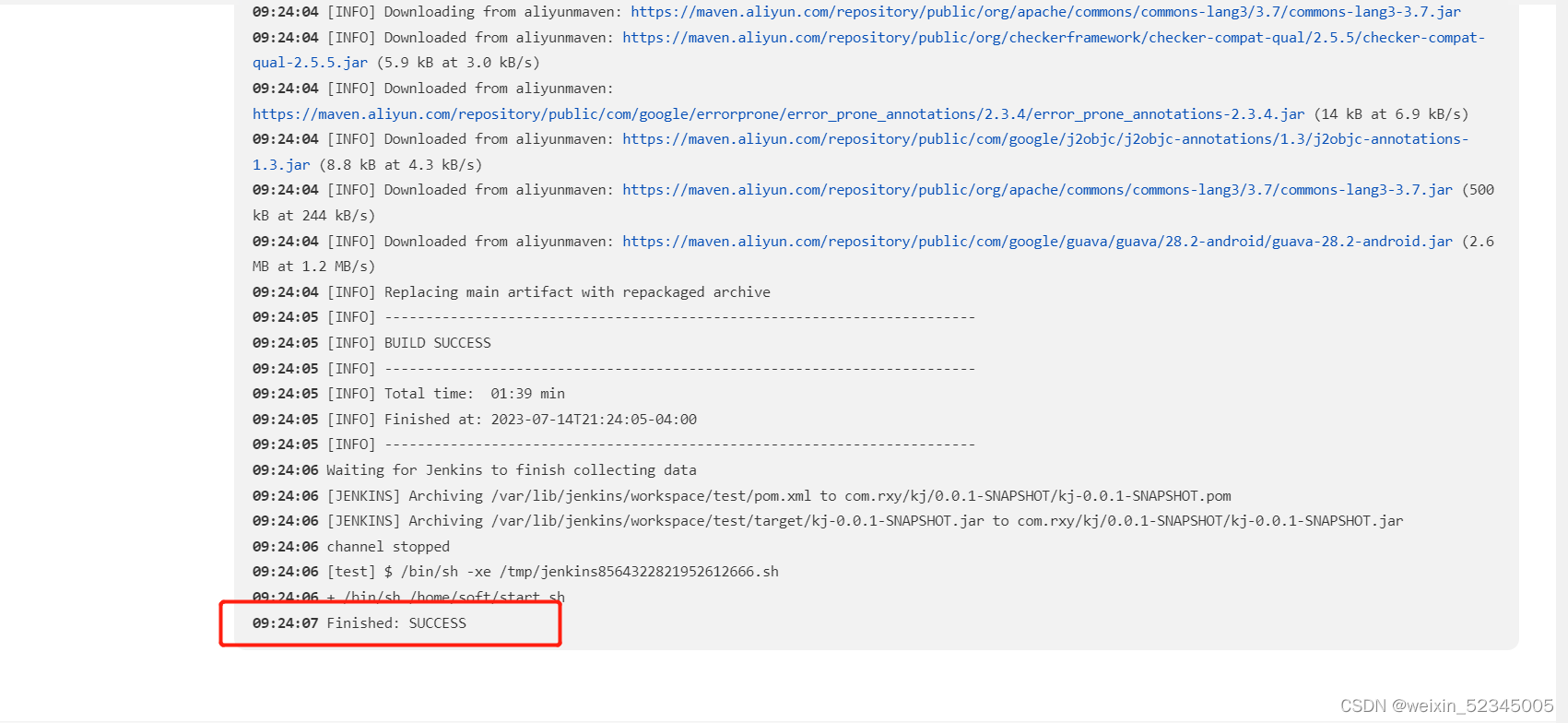The height and width of the screenshot is (723, 1568).
Task: Open the commons-lang3-3.7.jar link on the Downloaded line
Action: pos(1037,190)
